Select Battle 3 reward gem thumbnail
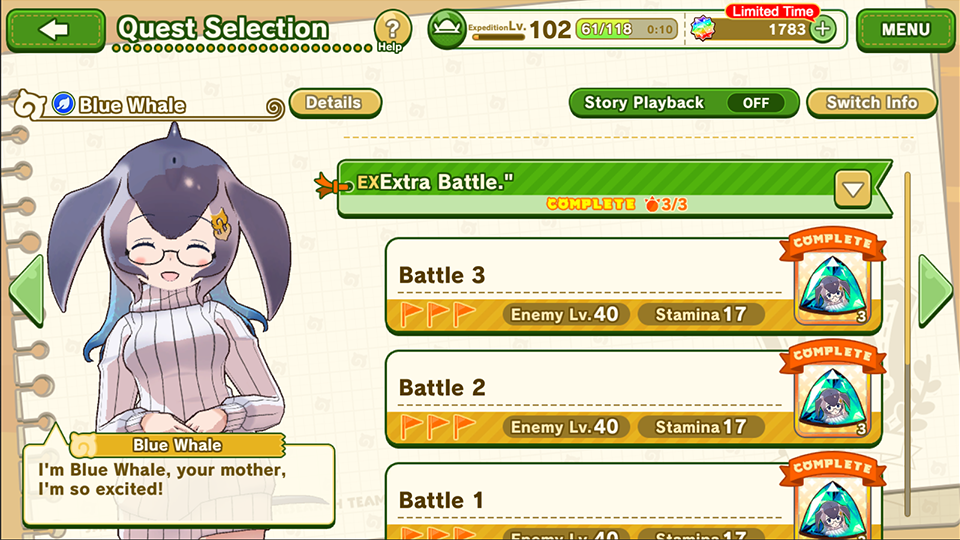The image size is (960, 540). 832,287
